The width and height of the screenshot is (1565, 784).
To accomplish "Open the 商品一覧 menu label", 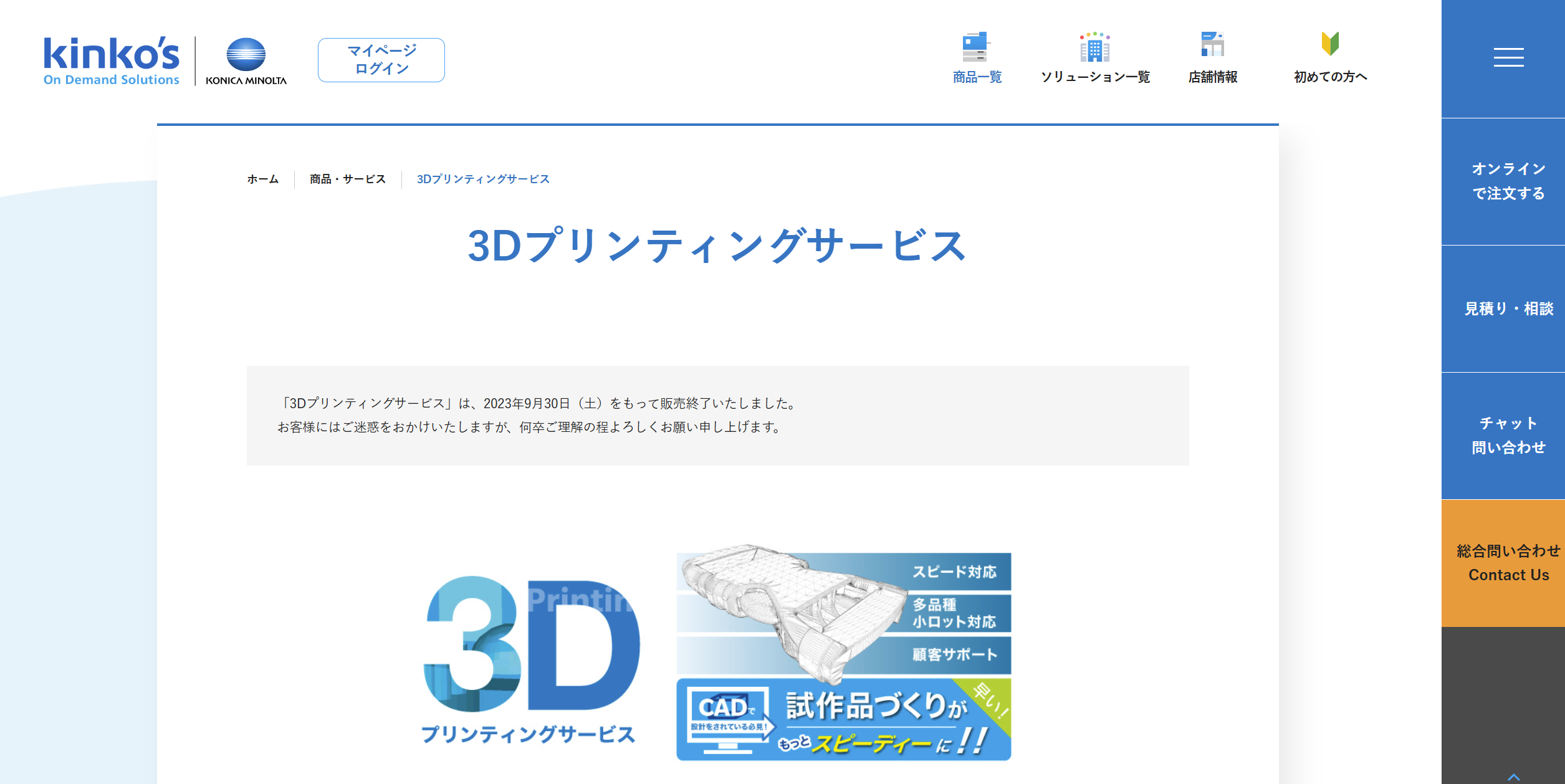I will (x=977, y=77).
